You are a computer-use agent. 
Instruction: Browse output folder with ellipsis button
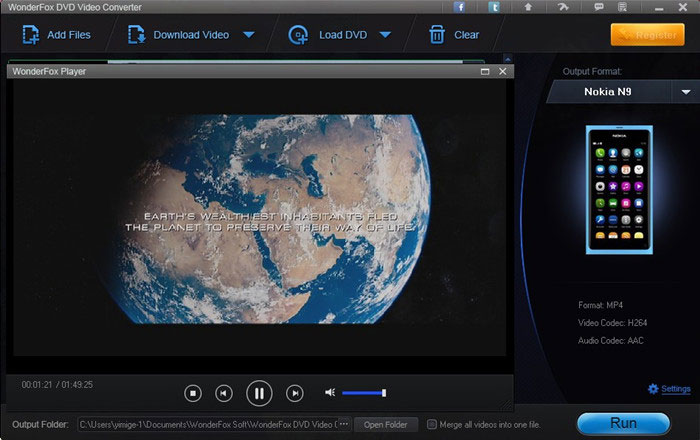coord(344,424)
